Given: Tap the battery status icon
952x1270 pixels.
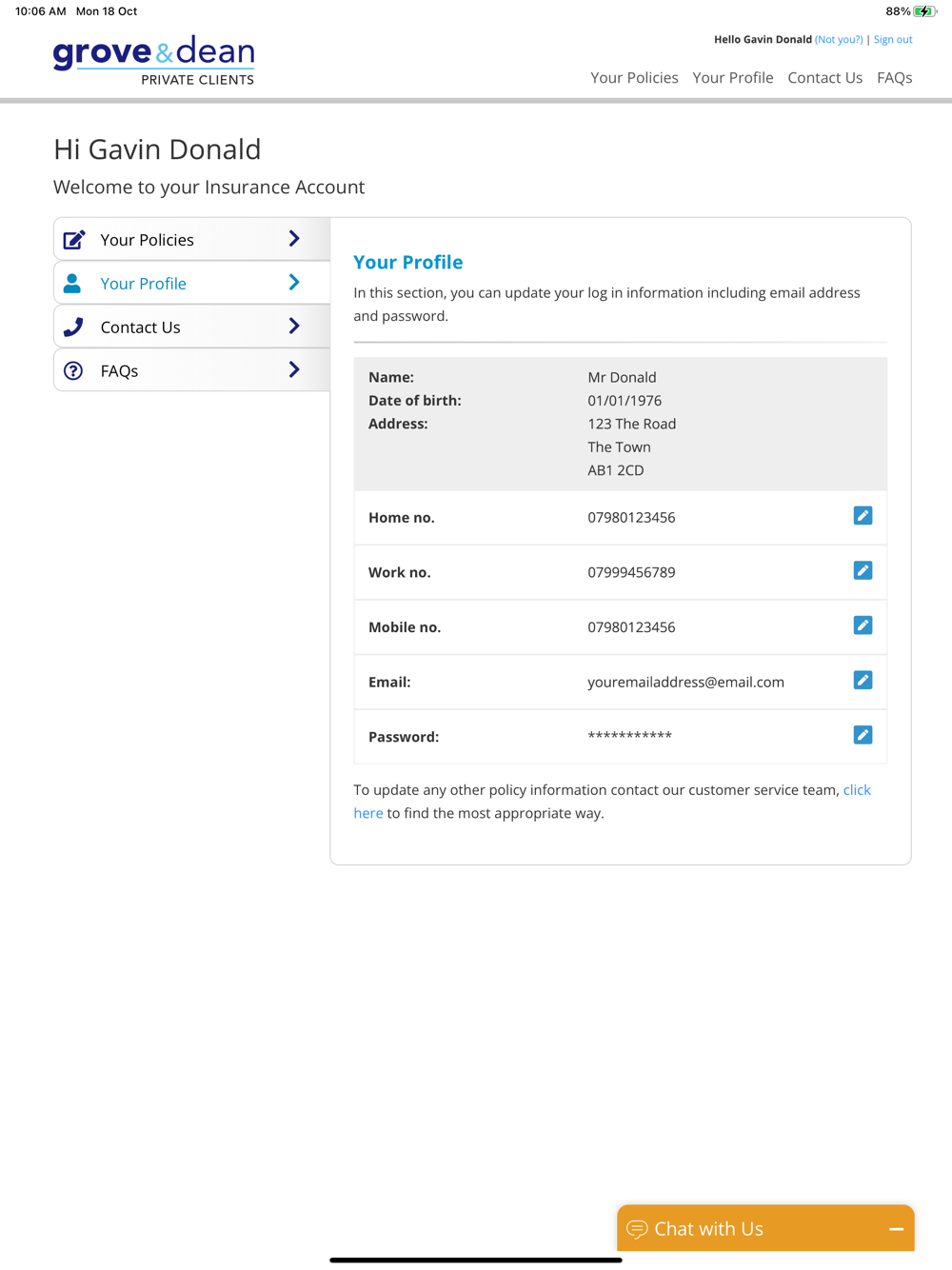Looking at the screenshot, I should click(x=924, y=11).
